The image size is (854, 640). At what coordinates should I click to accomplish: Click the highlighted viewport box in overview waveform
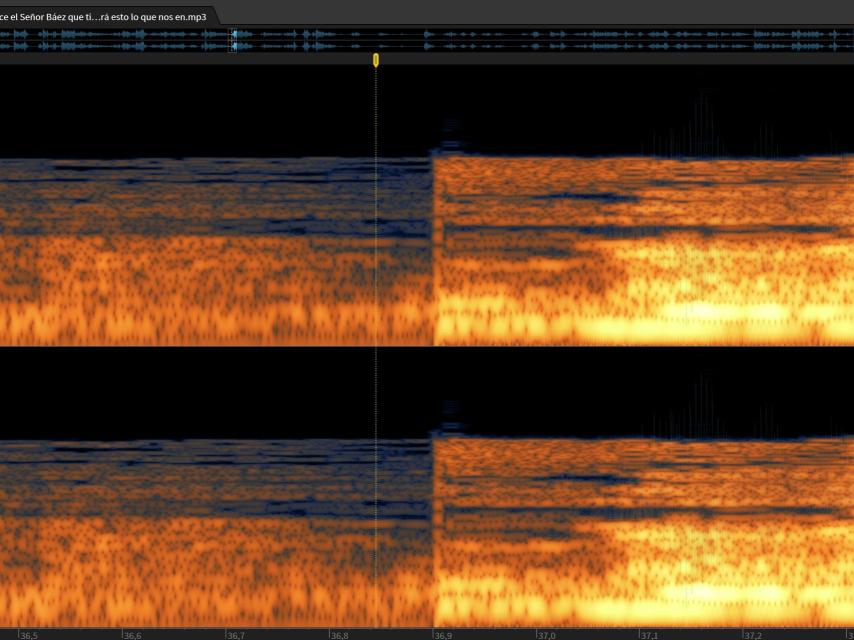pos(233,40)
